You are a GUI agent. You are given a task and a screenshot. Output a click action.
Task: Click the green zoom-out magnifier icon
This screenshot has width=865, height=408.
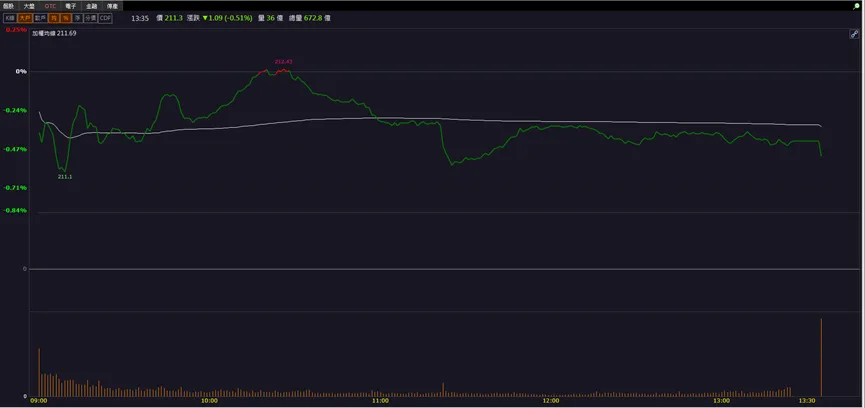[856, 6]
